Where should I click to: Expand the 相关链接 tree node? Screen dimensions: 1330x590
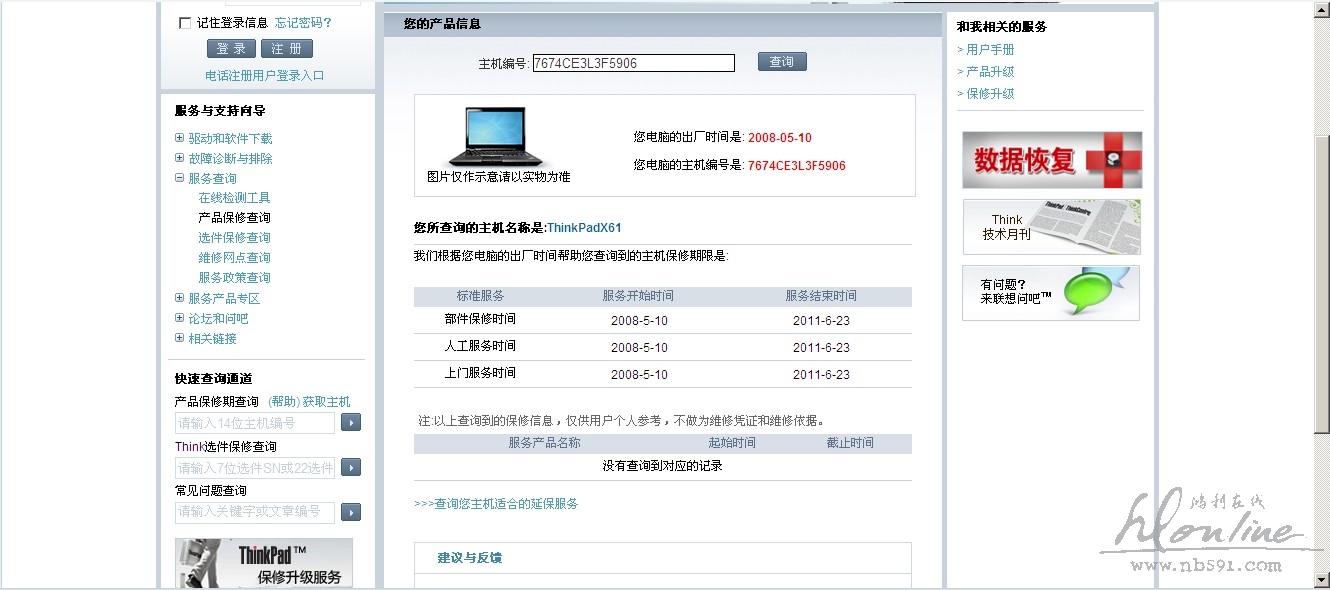click(x=180, y=338)
